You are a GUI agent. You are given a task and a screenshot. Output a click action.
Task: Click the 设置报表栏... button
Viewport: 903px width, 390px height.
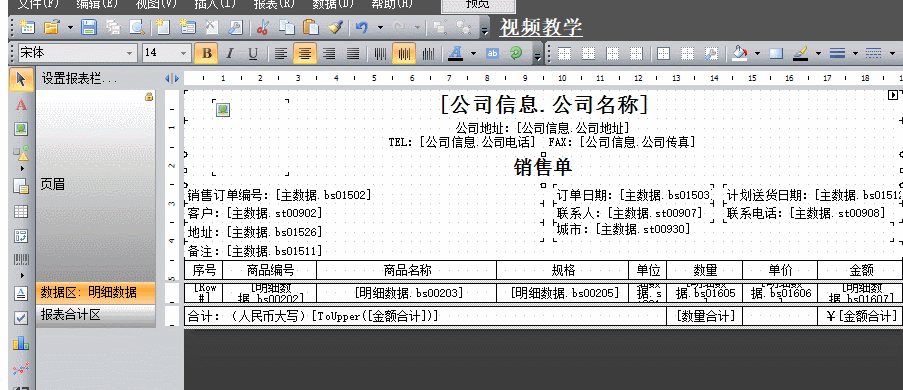pyautogui.click(x=79, y=79)
